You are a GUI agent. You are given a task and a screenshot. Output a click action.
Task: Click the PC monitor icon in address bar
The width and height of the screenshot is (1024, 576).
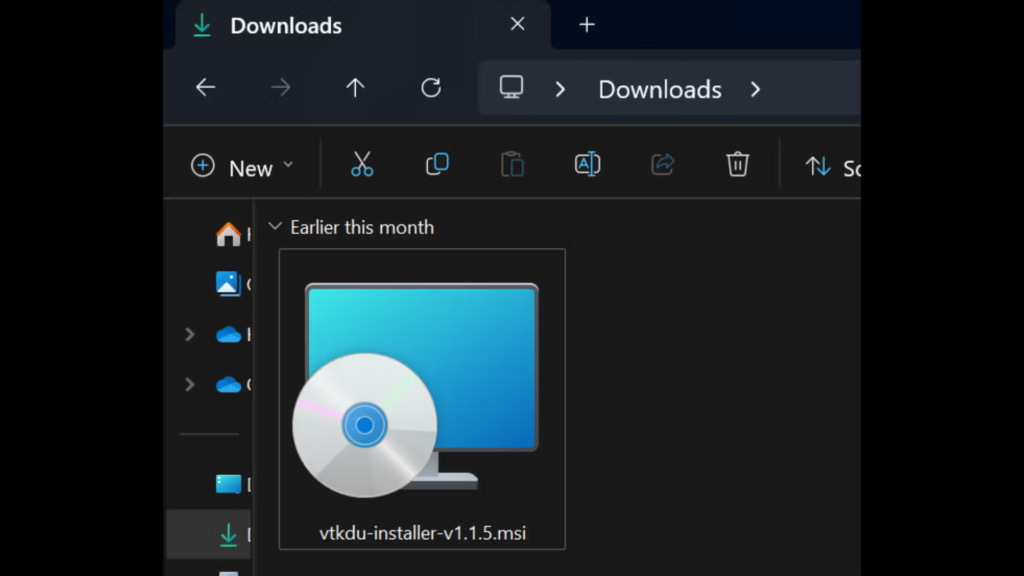[x=512, y=88]
